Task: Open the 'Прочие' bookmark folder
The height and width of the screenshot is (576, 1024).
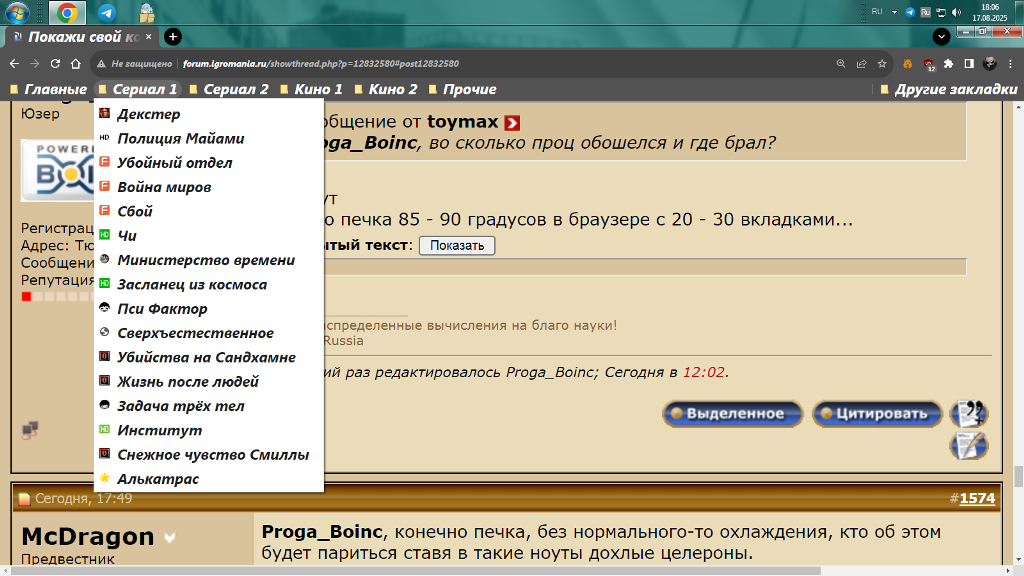Action: [x=462, y=89]
